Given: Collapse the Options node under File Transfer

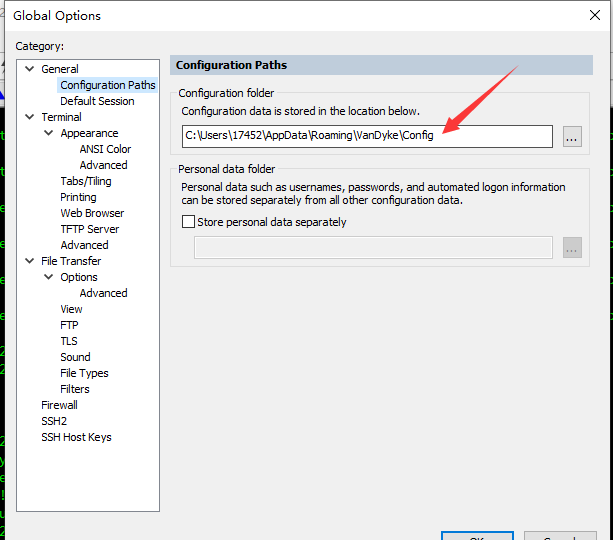Looking at the screenshot, I should click(x=48, y=277).
